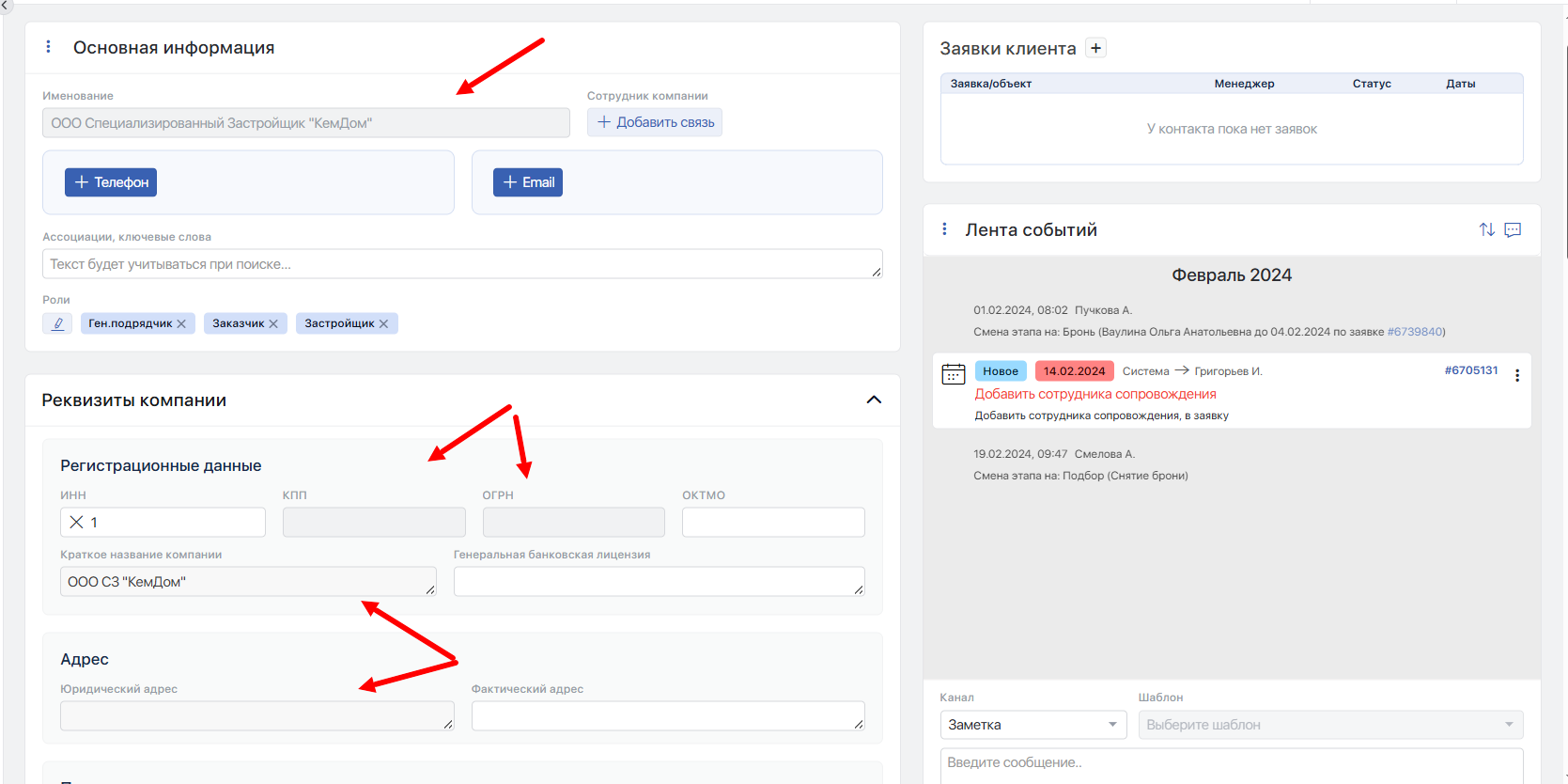Open the Канал dropdown showing Заметка

1032,725
